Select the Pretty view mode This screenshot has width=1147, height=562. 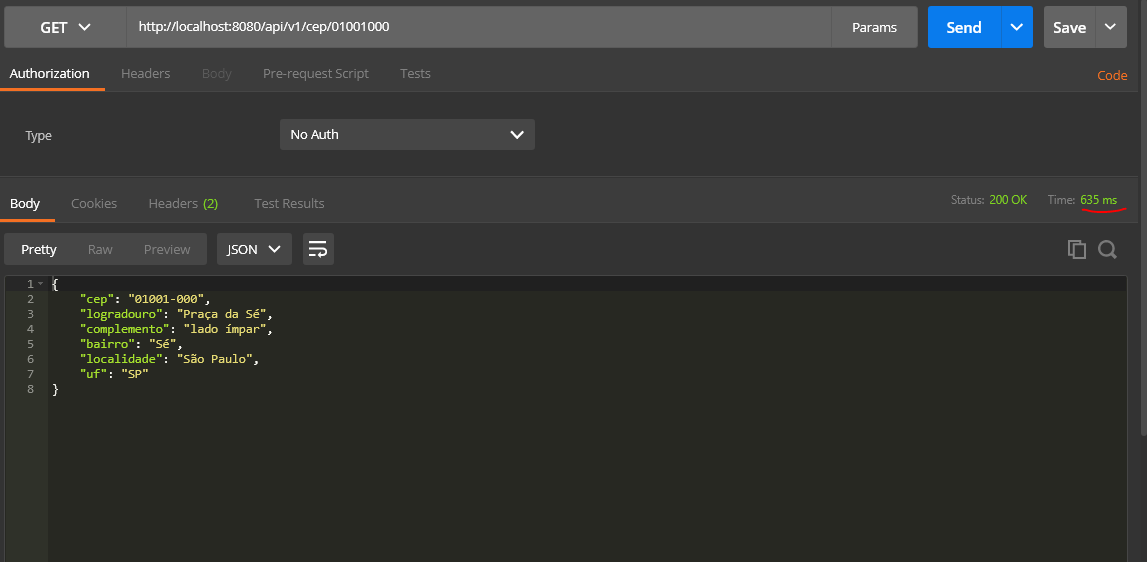39,250
